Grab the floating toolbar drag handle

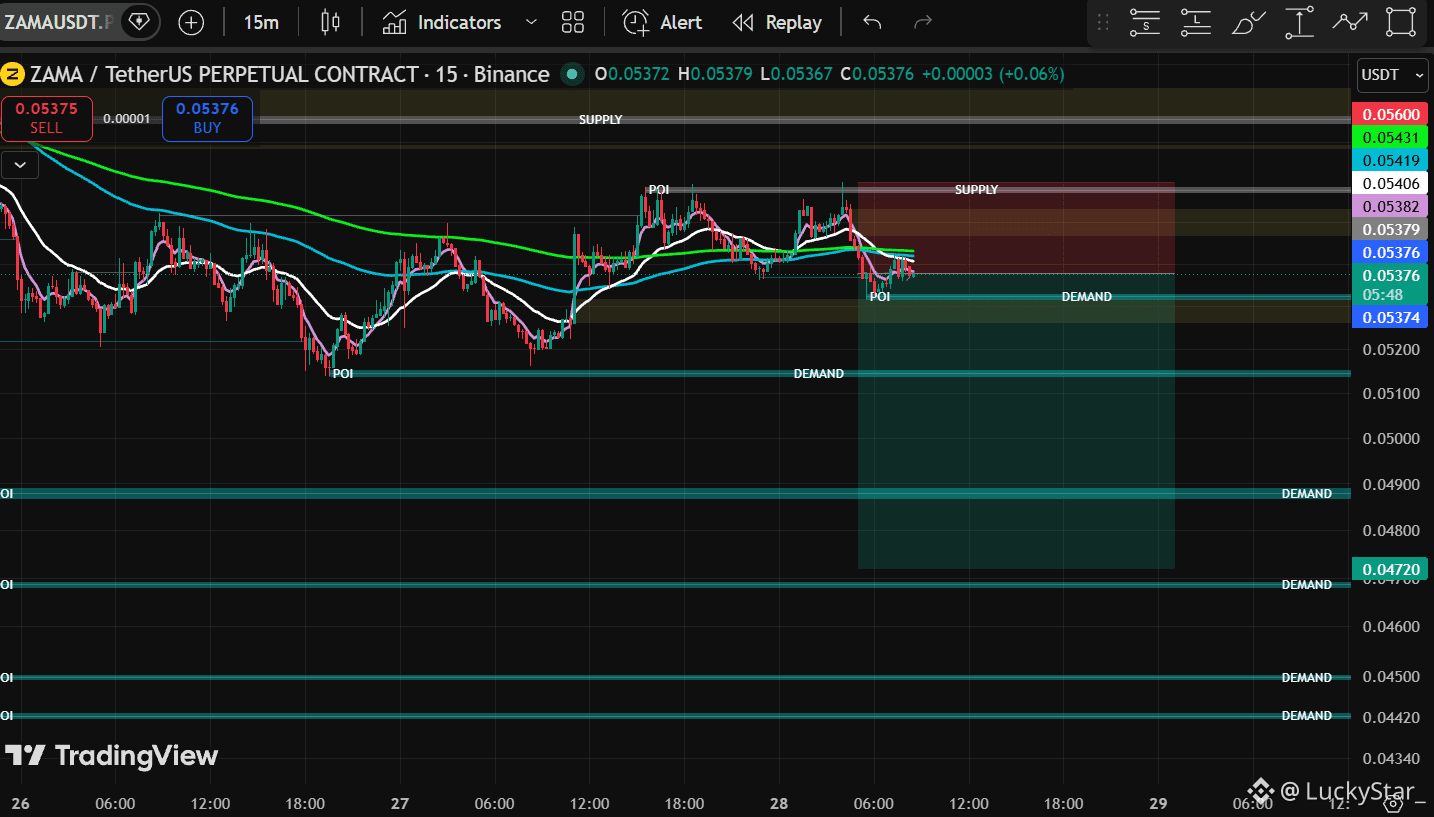pyautogui.click(x=1103, y=22)
